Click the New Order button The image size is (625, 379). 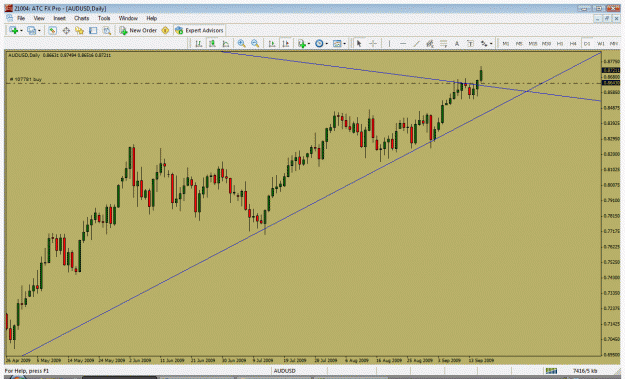tap(138, 30)
